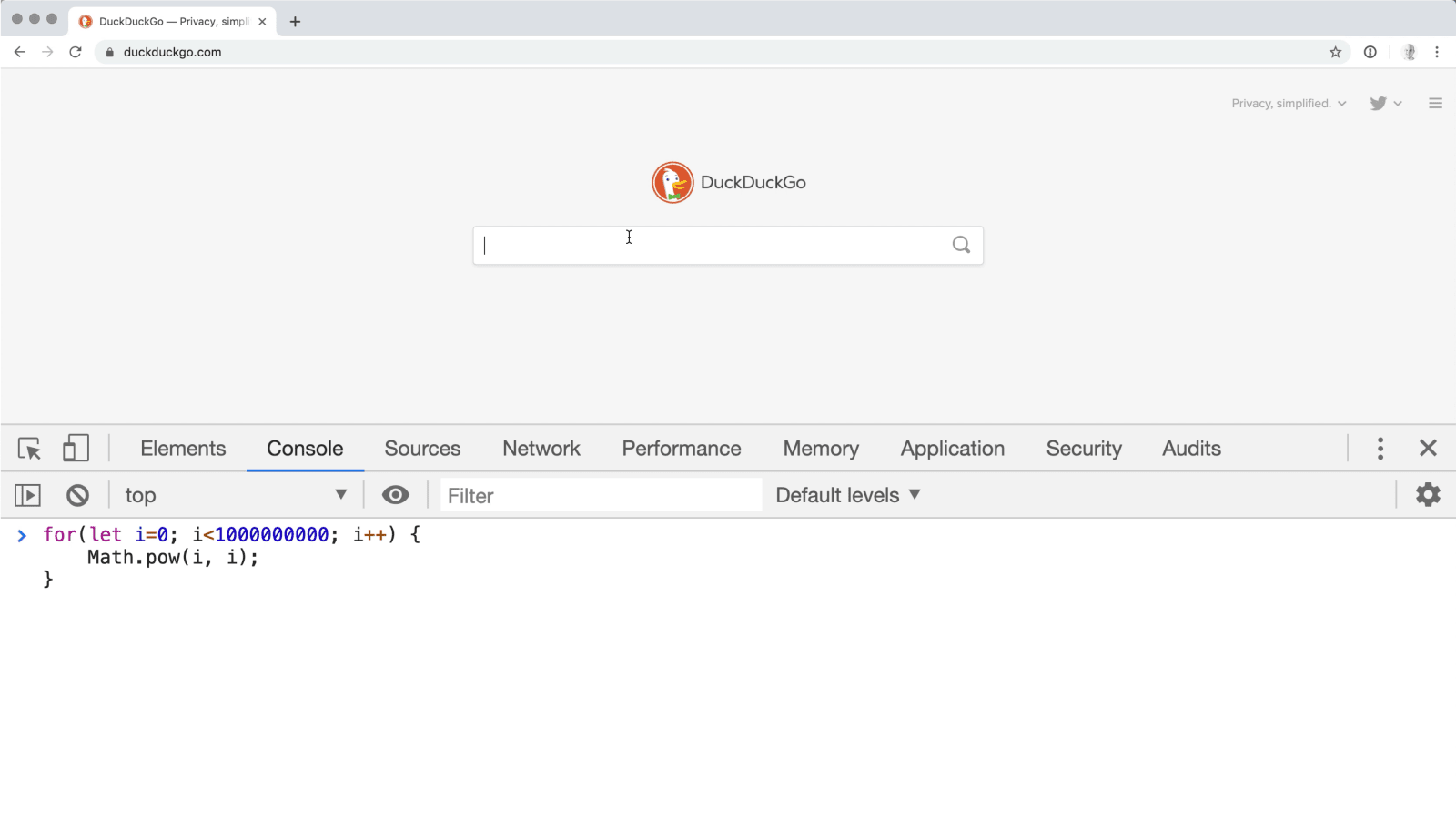Go back to the previous page

click(20, 52)
